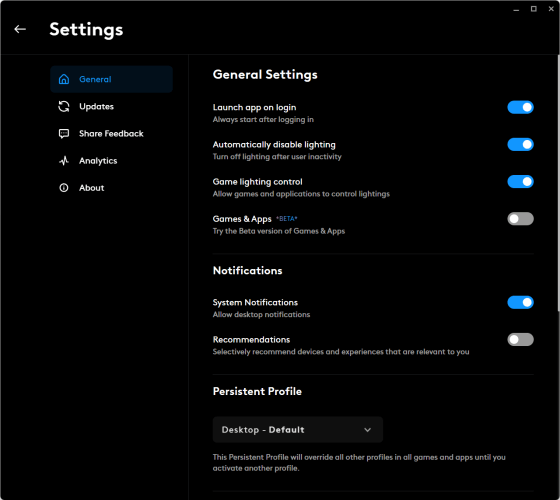Disable Launch app on login toggle
560x500 pixels.
[x=520, y=107]
